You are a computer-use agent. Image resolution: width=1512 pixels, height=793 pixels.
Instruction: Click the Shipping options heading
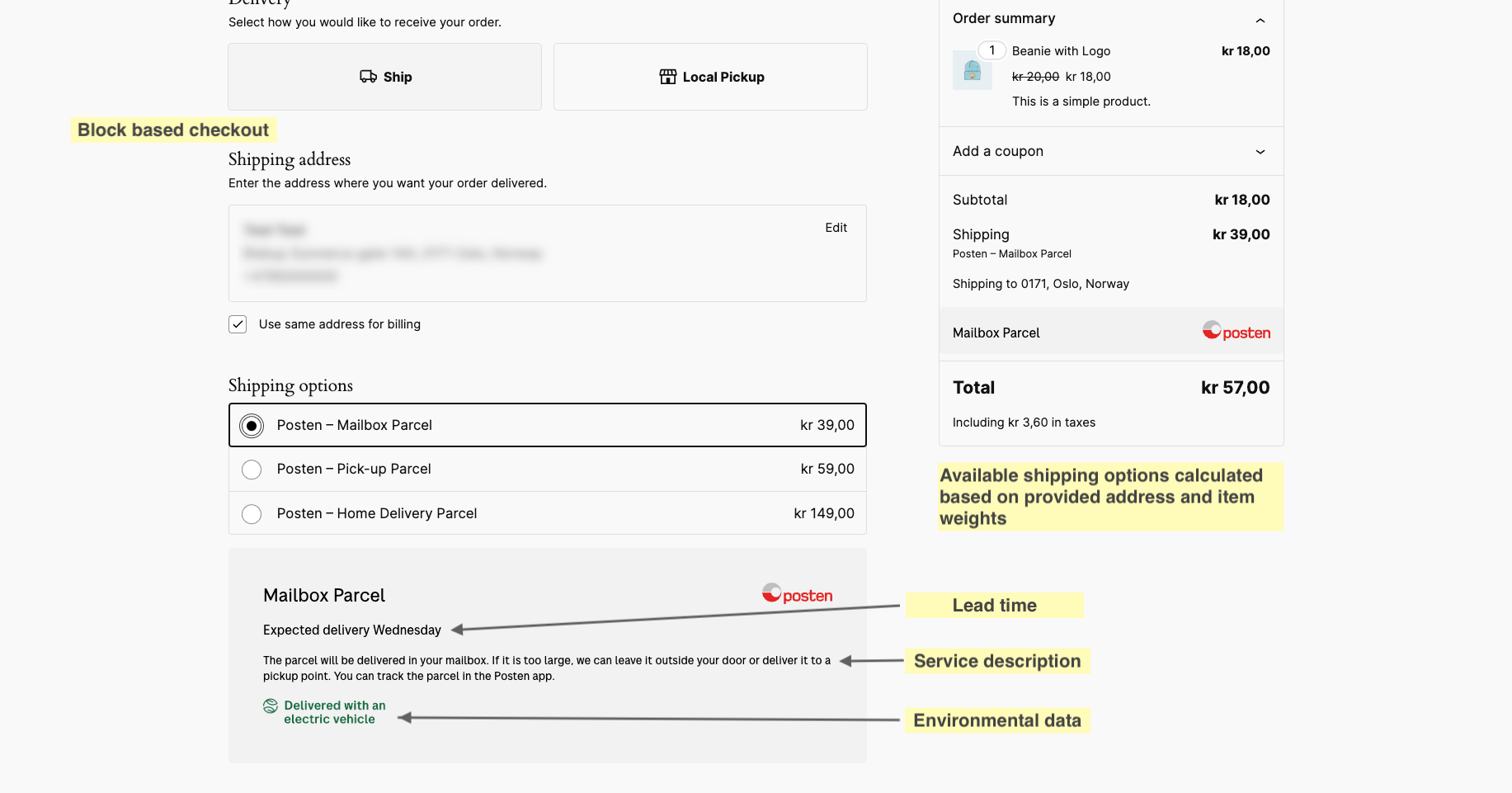pos(290,385)
